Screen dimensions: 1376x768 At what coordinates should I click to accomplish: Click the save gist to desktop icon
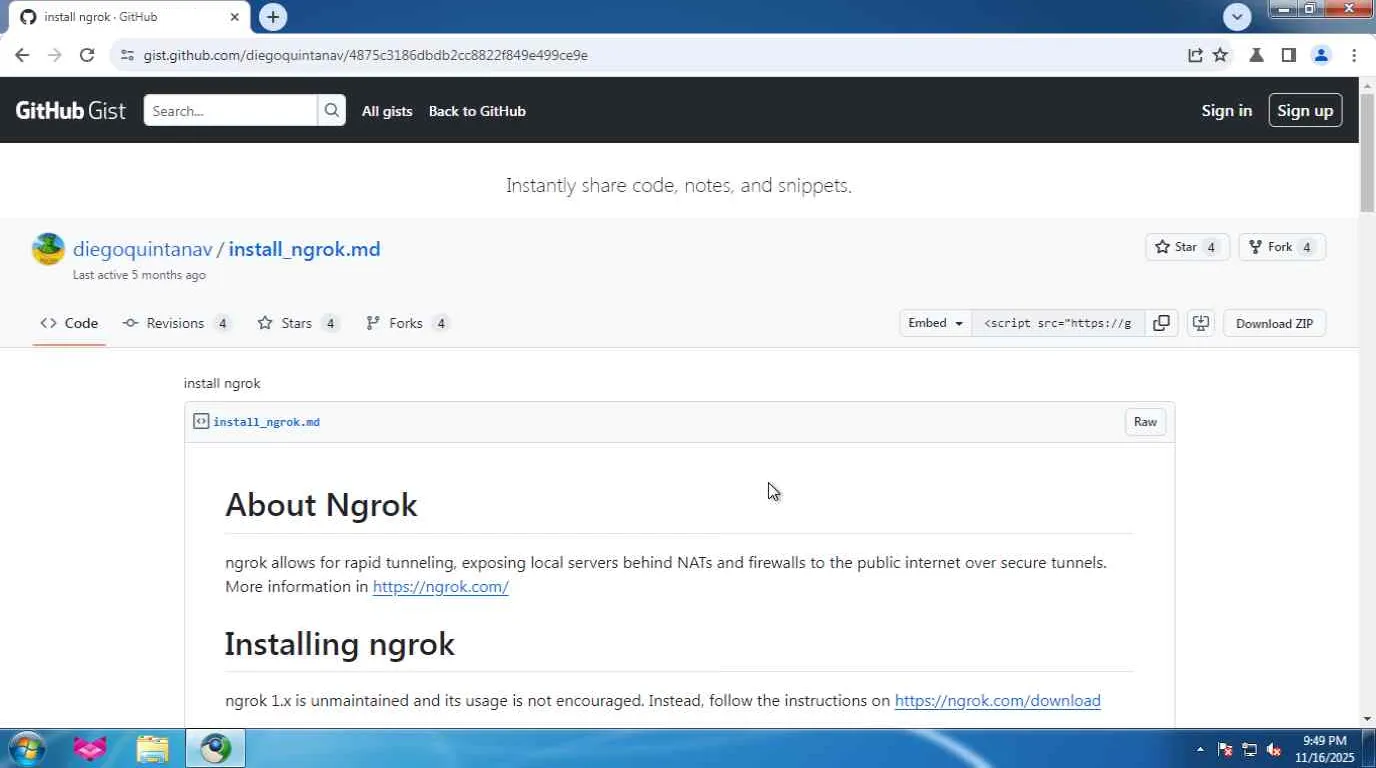[1201, 323]
